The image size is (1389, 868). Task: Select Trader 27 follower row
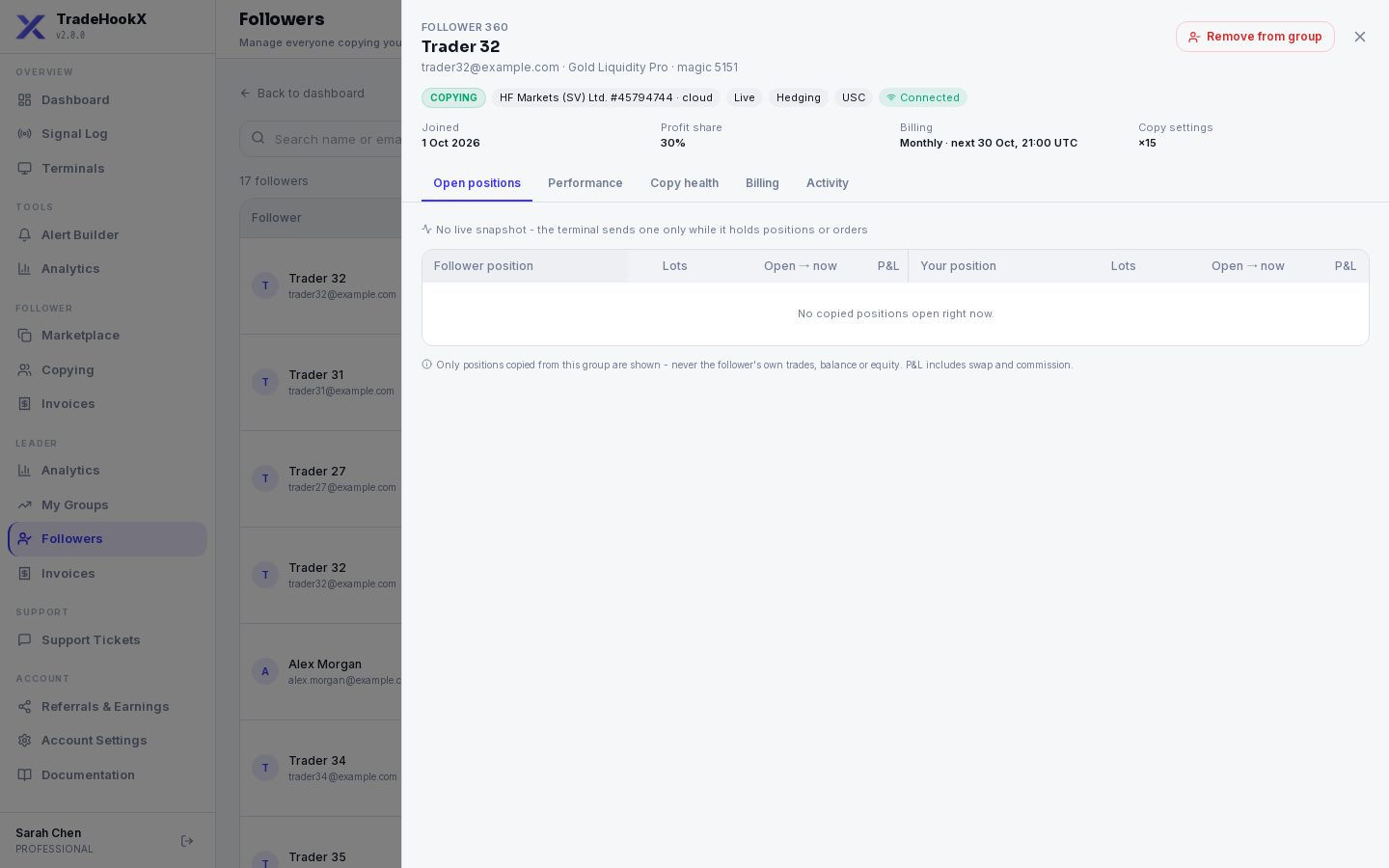(x=320, y=478)
